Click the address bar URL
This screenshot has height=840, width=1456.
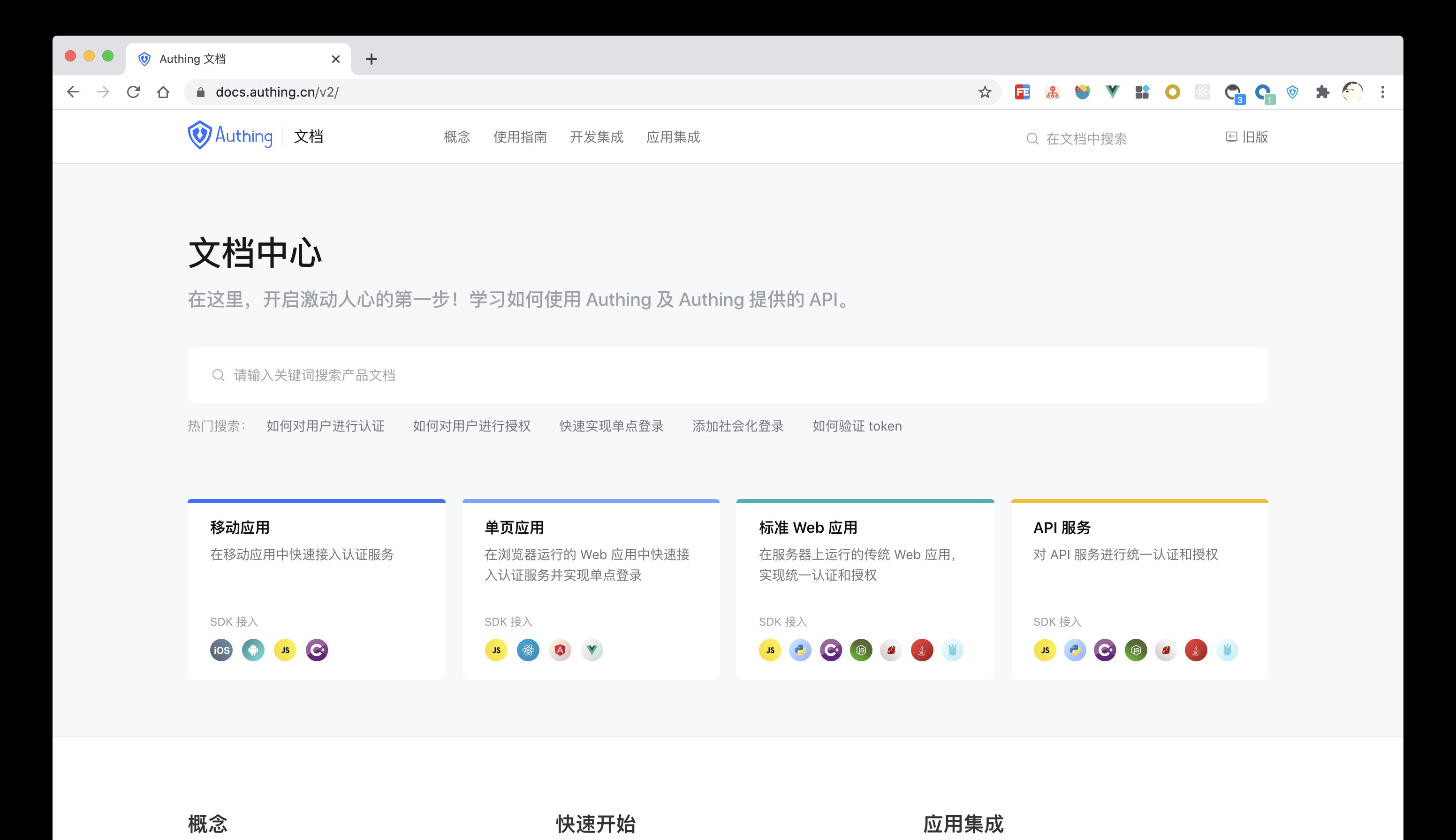click(277, 92)
